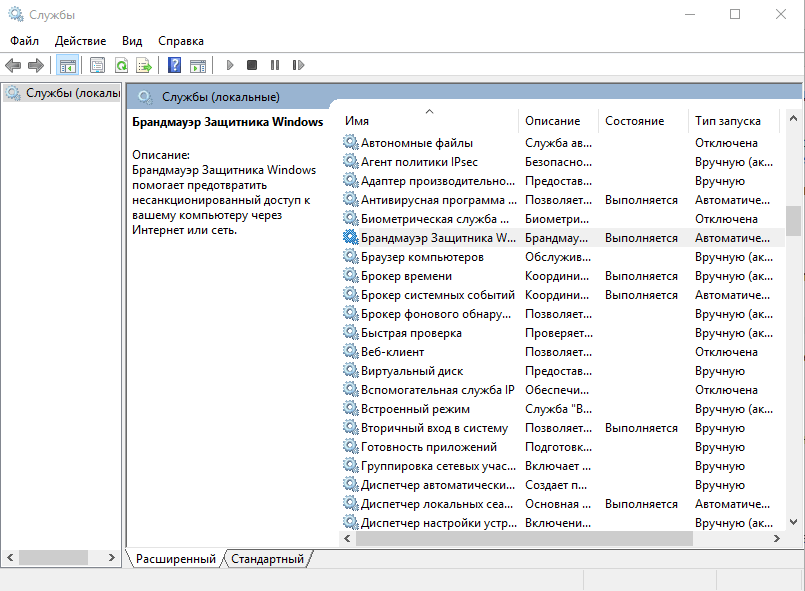
Task: Click list horizontal scrollbar left arrow
Action: pyautogui.click(x=348, y=538)
